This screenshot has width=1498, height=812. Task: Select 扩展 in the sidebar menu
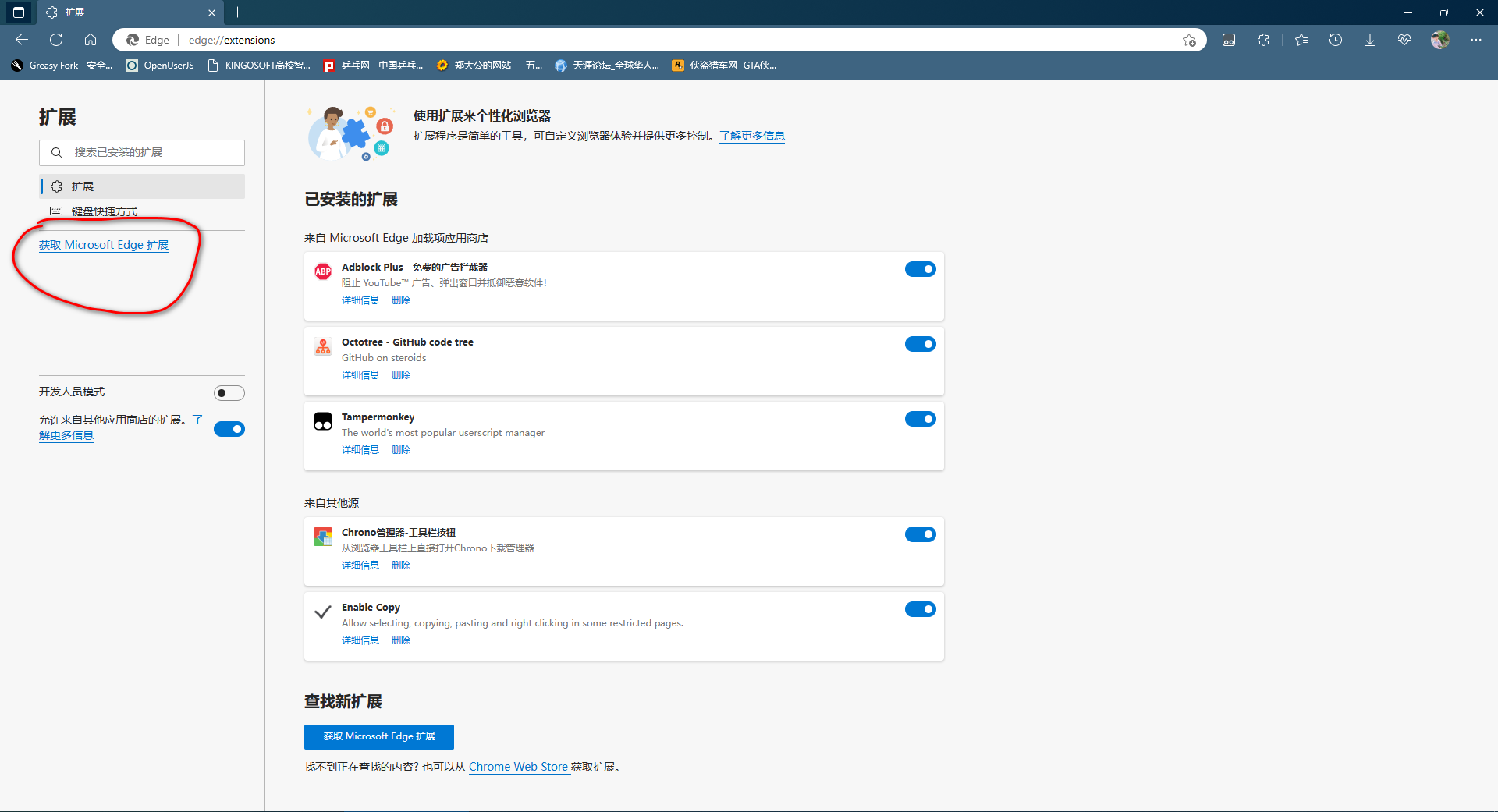click(142, 186)
